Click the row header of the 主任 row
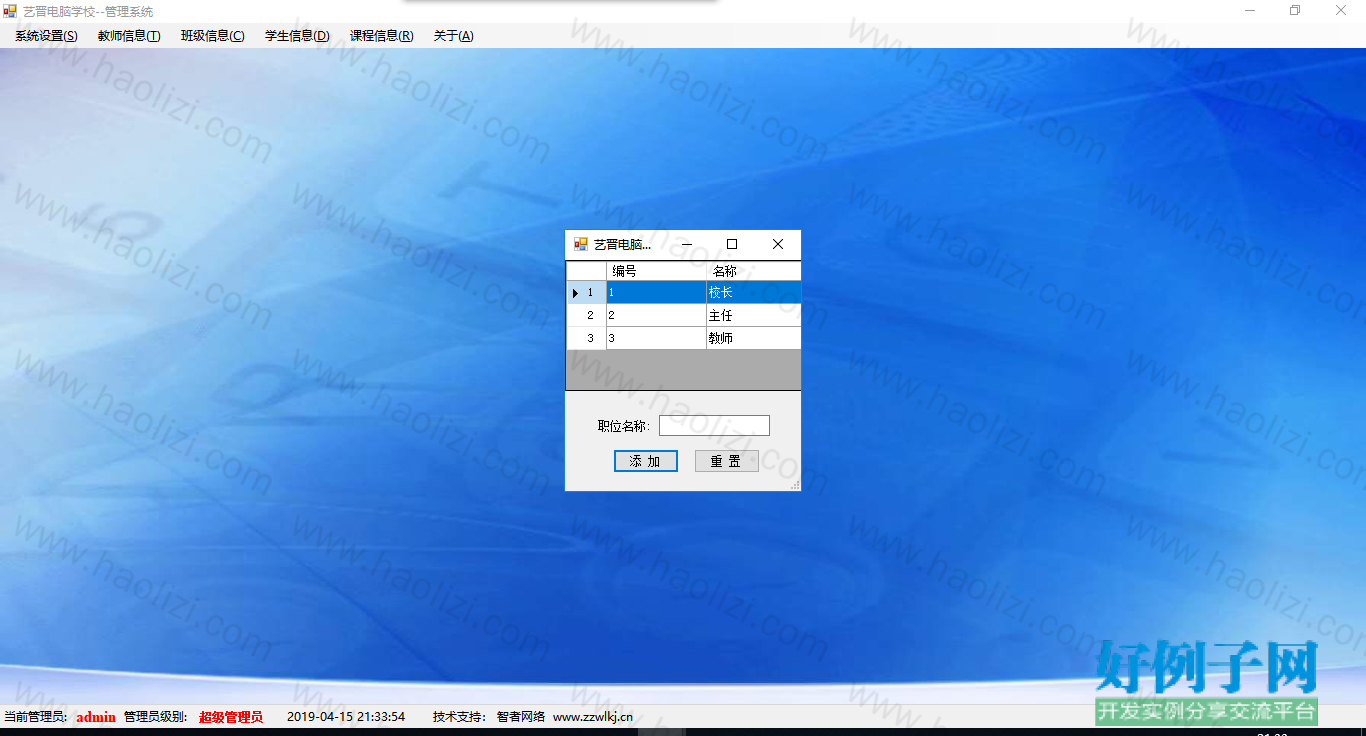The height and width of the screenshot is (736, 1366). (x=586, y=315)
